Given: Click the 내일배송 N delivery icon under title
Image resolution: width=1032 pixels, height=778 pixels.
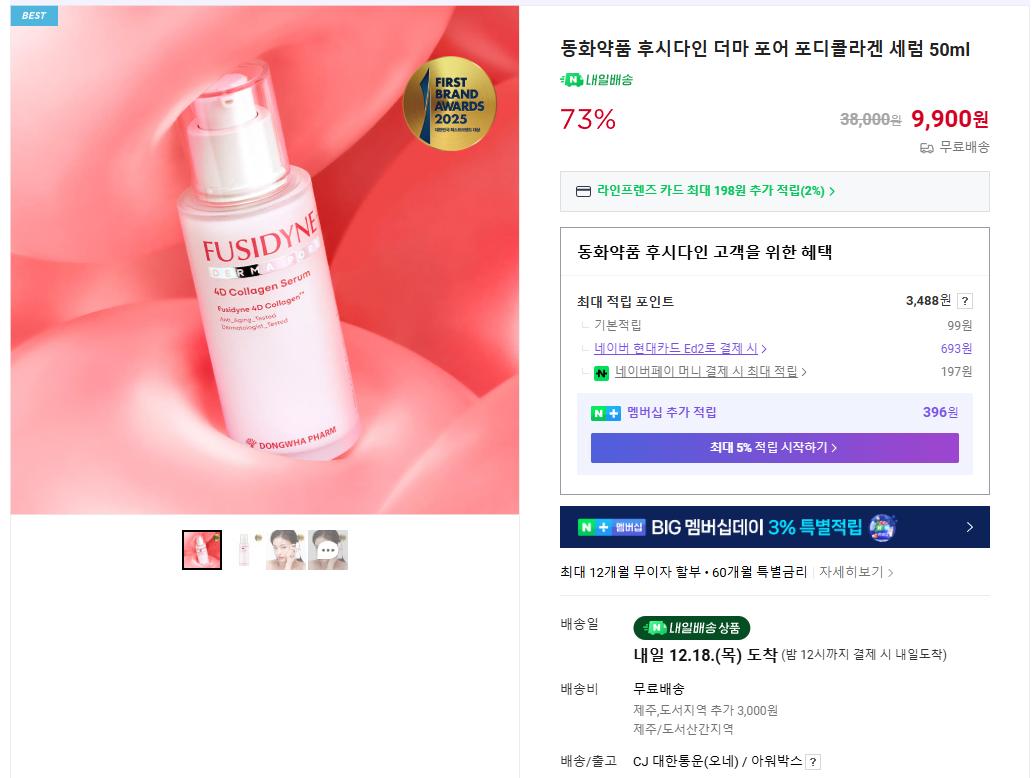Looking at the screenshot, I should click(x=572, y=80).
